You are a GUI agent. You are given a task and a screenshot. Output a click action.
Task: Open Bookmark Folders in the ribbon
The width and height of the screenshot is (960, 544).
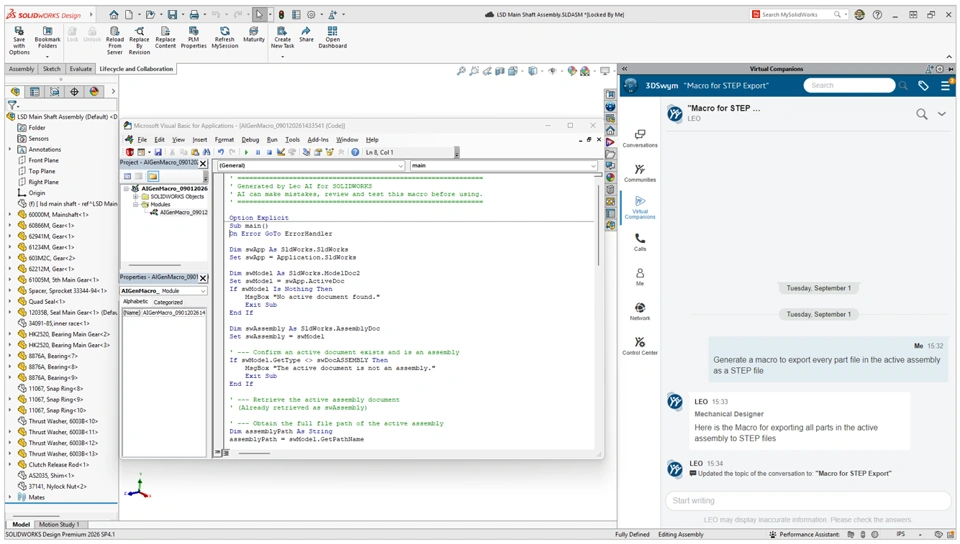tap(47, 31)
